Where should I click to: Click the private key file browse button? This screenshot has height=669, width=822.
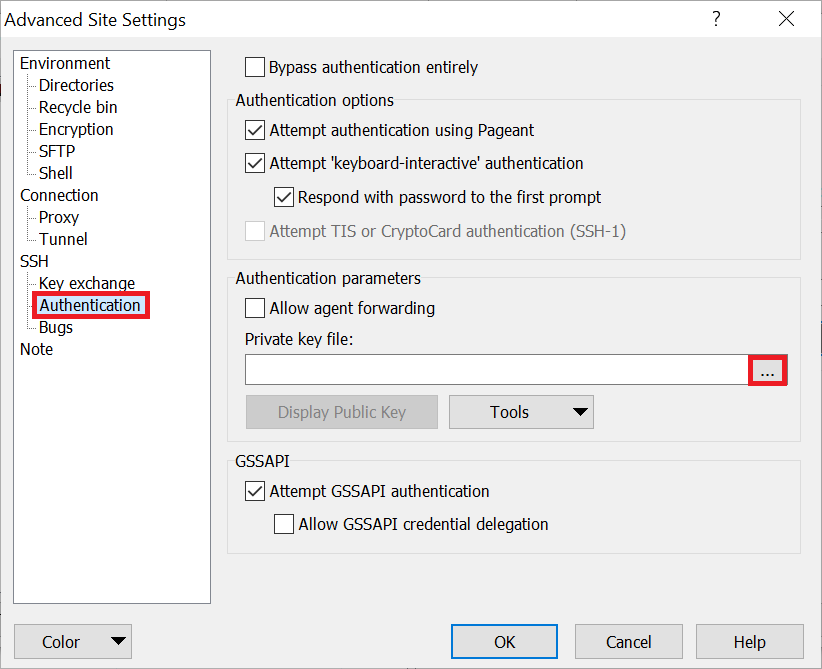tap(768, 370)
